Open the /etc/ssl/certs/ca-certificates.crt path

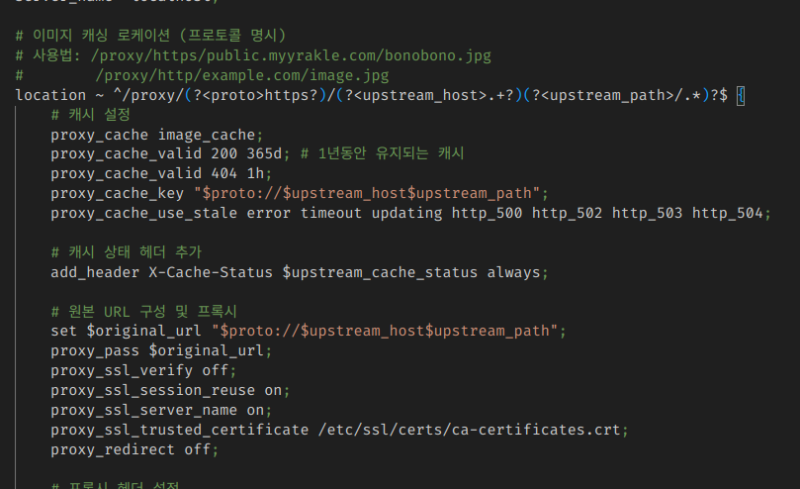[472, 430]
